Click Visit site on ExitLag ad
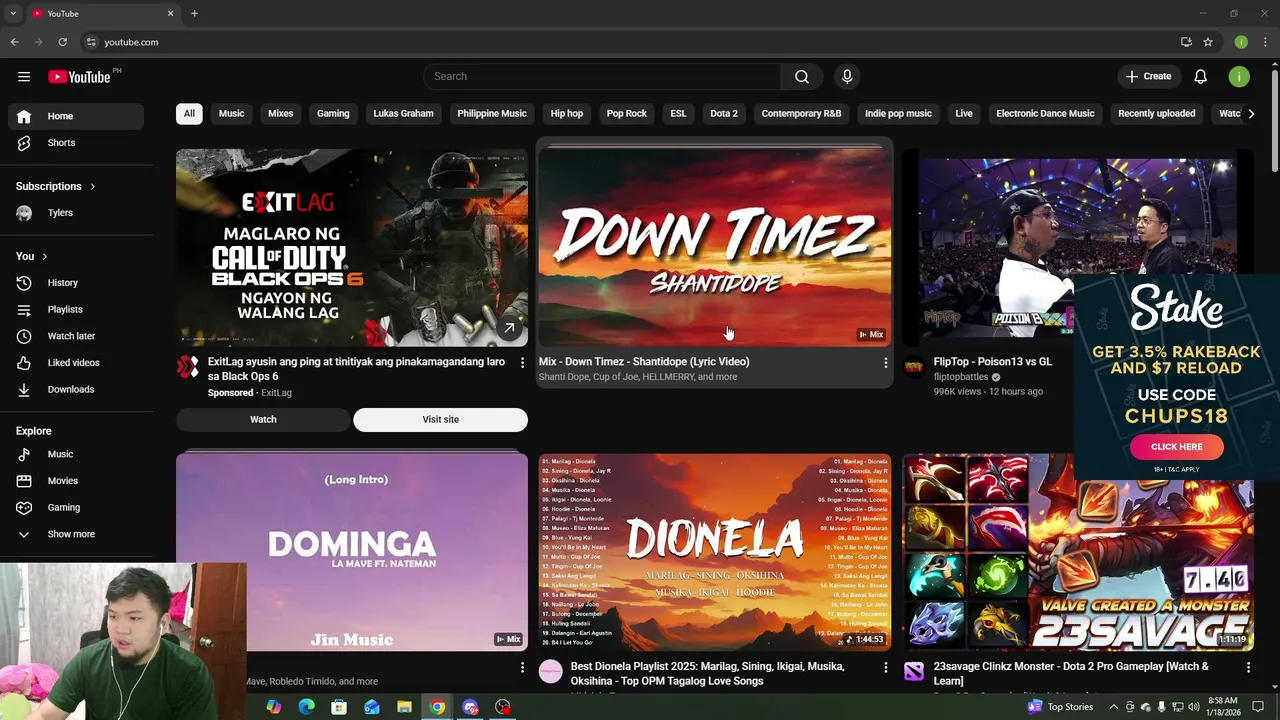 pos(440,419)
